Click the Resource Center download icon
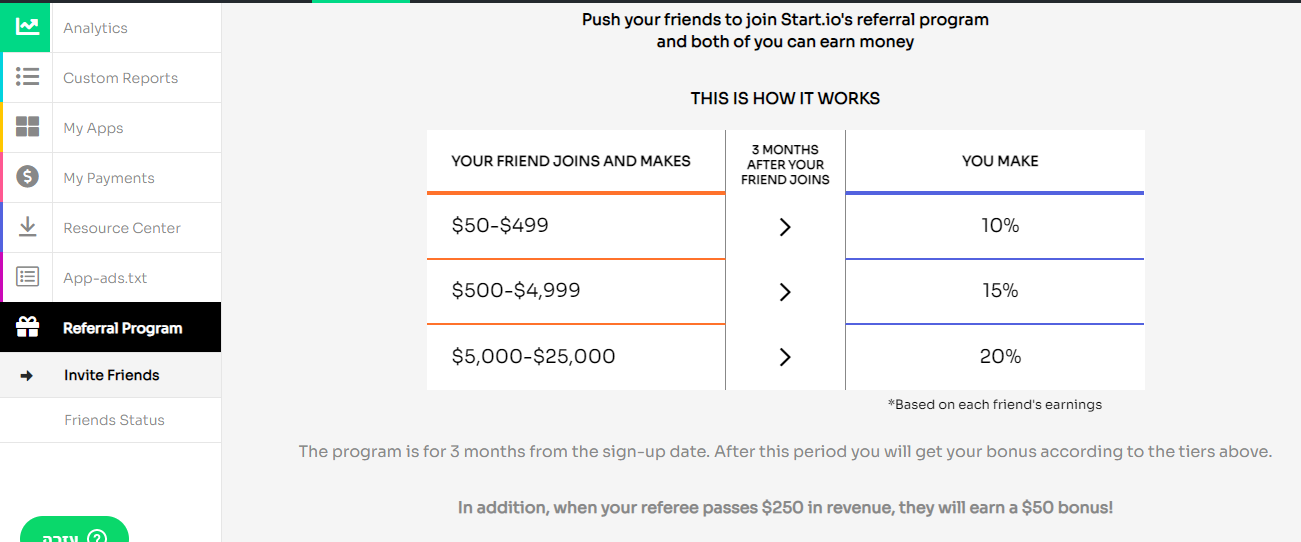1301x542 pixels. point(27,227)
